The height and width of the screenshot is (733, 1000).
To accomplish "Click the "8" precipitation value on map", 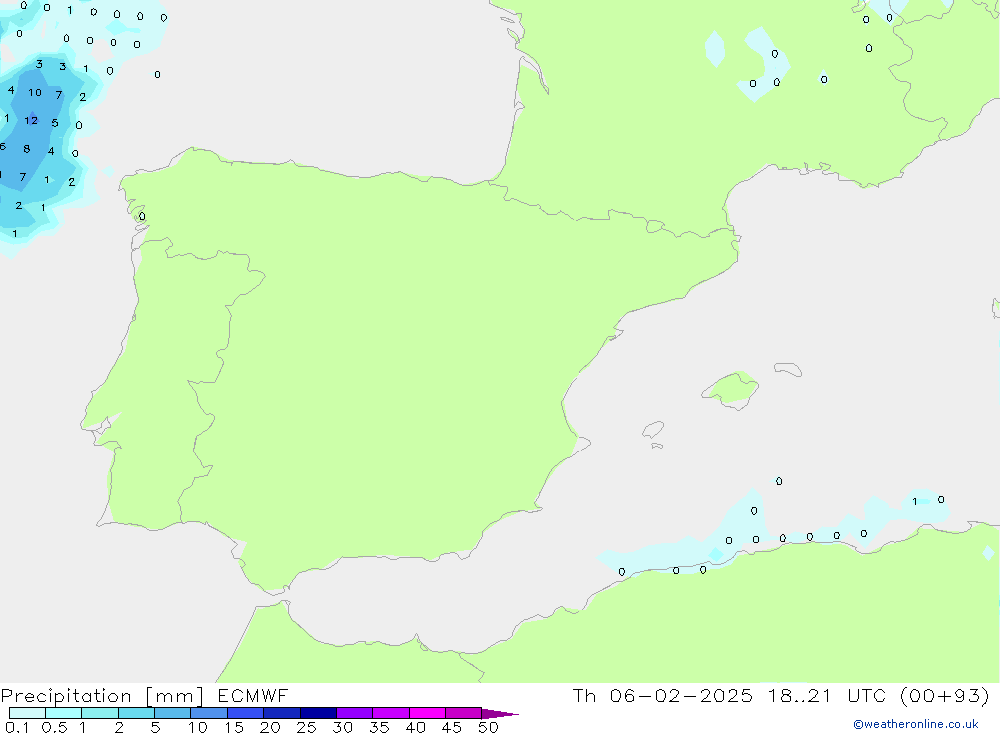I will 27,149.
